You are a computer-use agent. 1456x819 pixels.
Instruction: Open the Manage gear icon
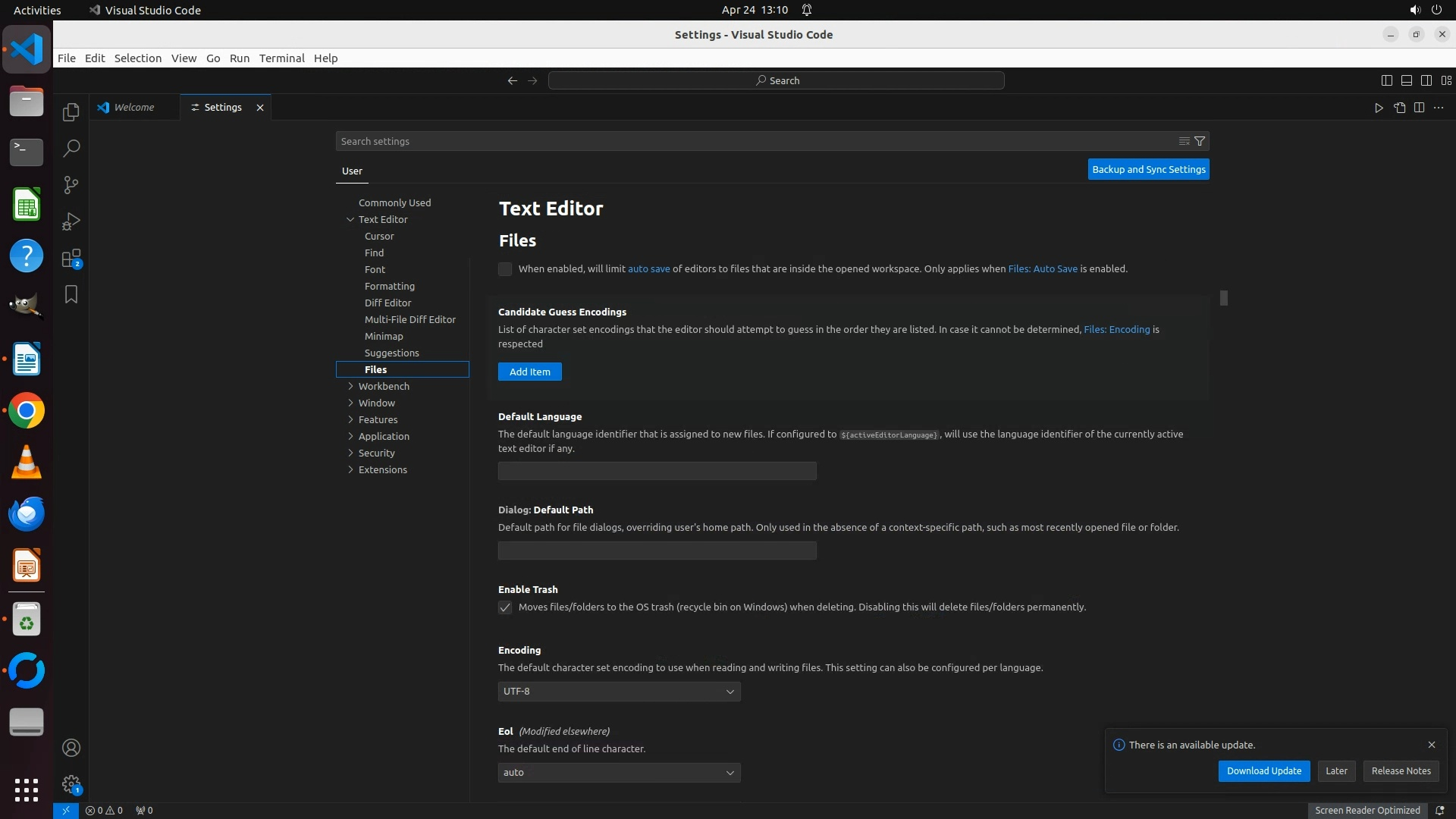71,784
